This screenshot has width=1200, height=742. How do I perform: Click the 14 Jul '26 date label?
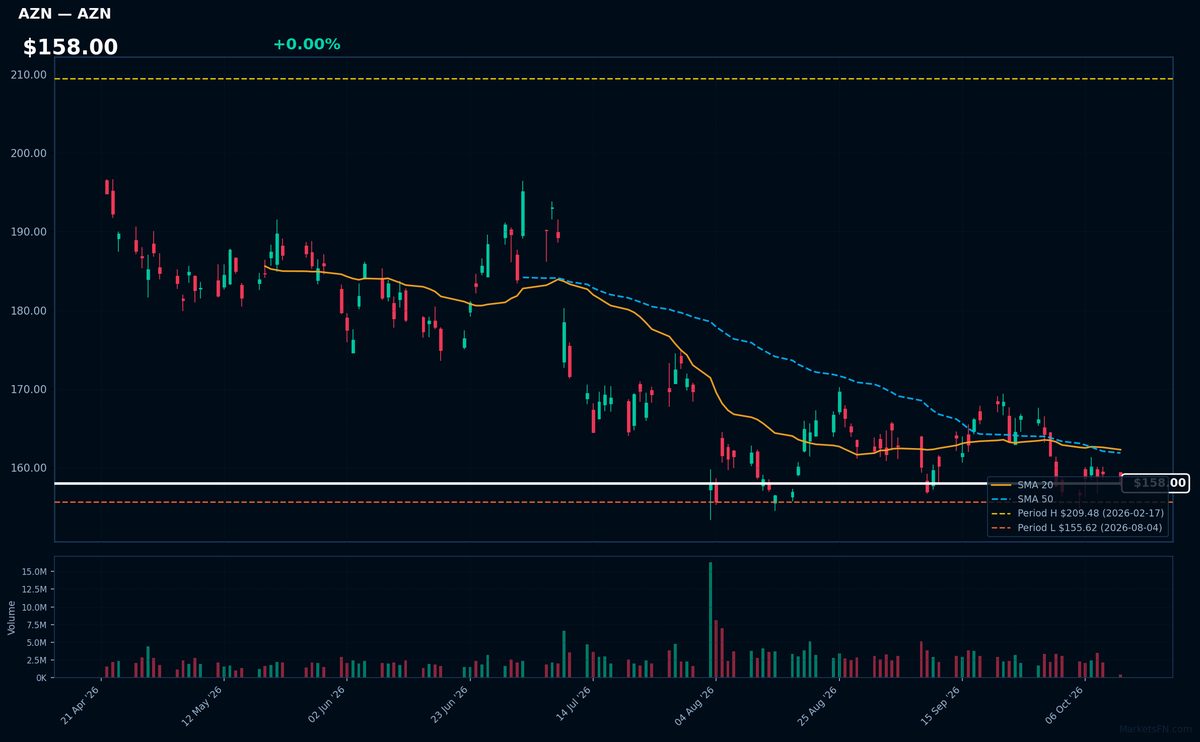click(573, 705)
